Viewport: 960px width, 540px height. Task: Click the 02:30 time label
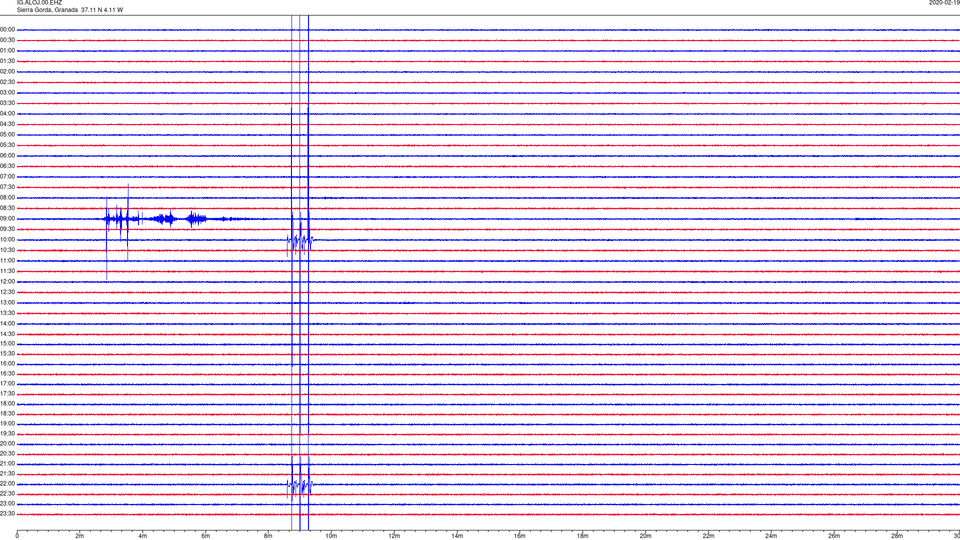pos(7,82)
